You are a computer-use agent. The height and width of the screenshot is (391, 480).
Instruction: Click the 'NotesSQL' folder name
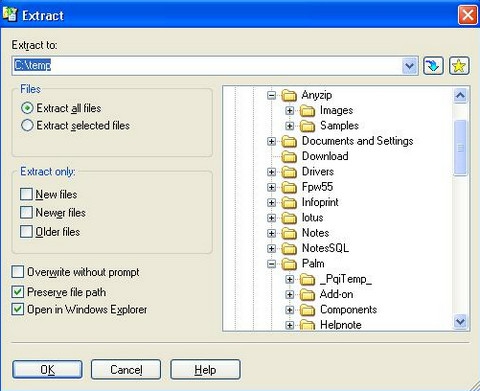(x=325, y=248)
